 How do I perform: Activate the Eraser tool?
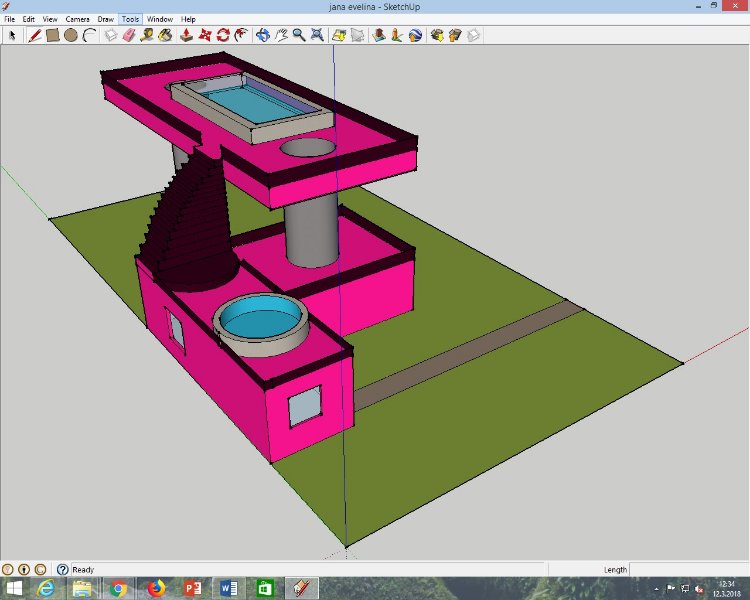[x=127, y=35]
